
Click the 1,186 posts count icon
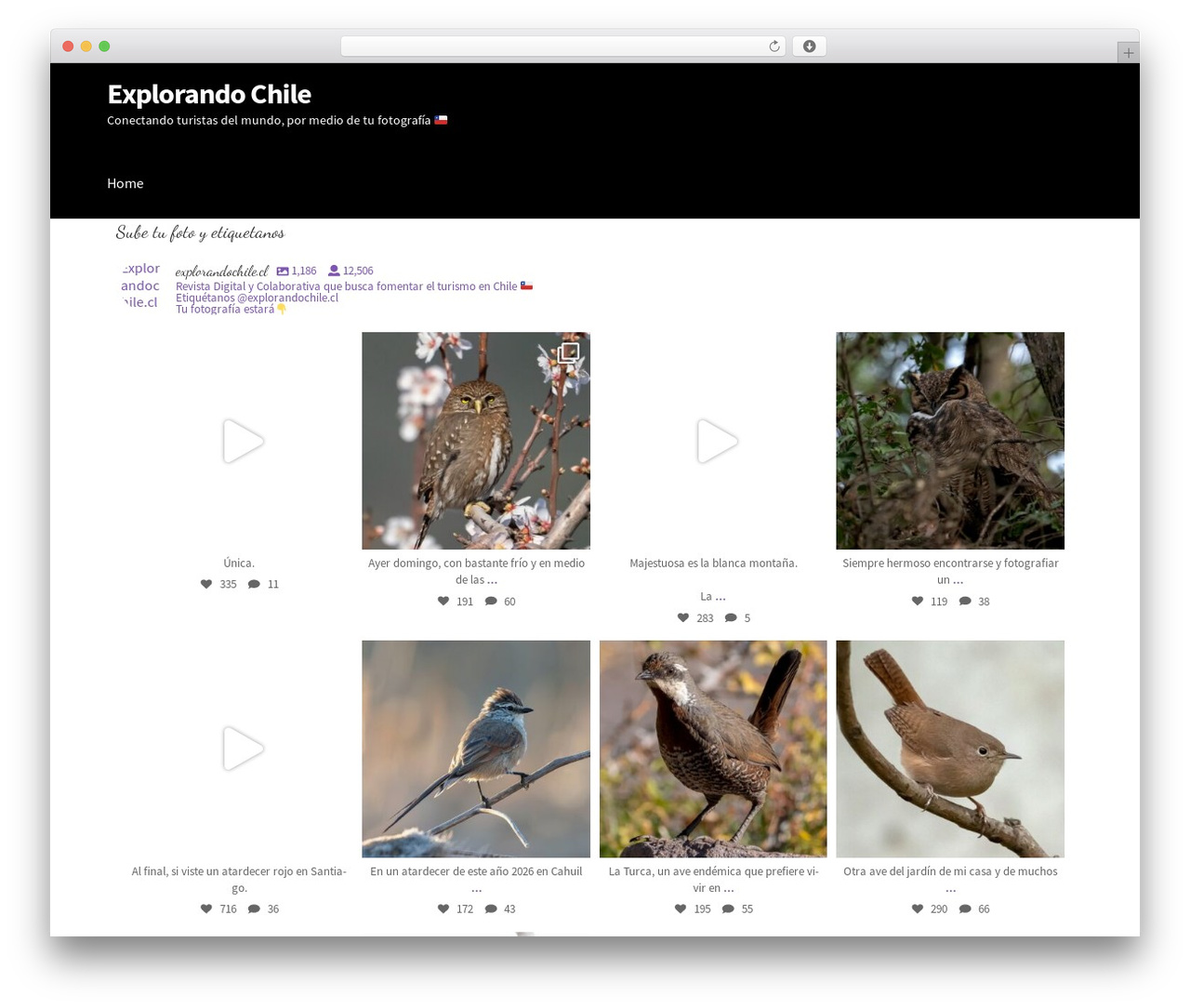[x=283, y=272]
